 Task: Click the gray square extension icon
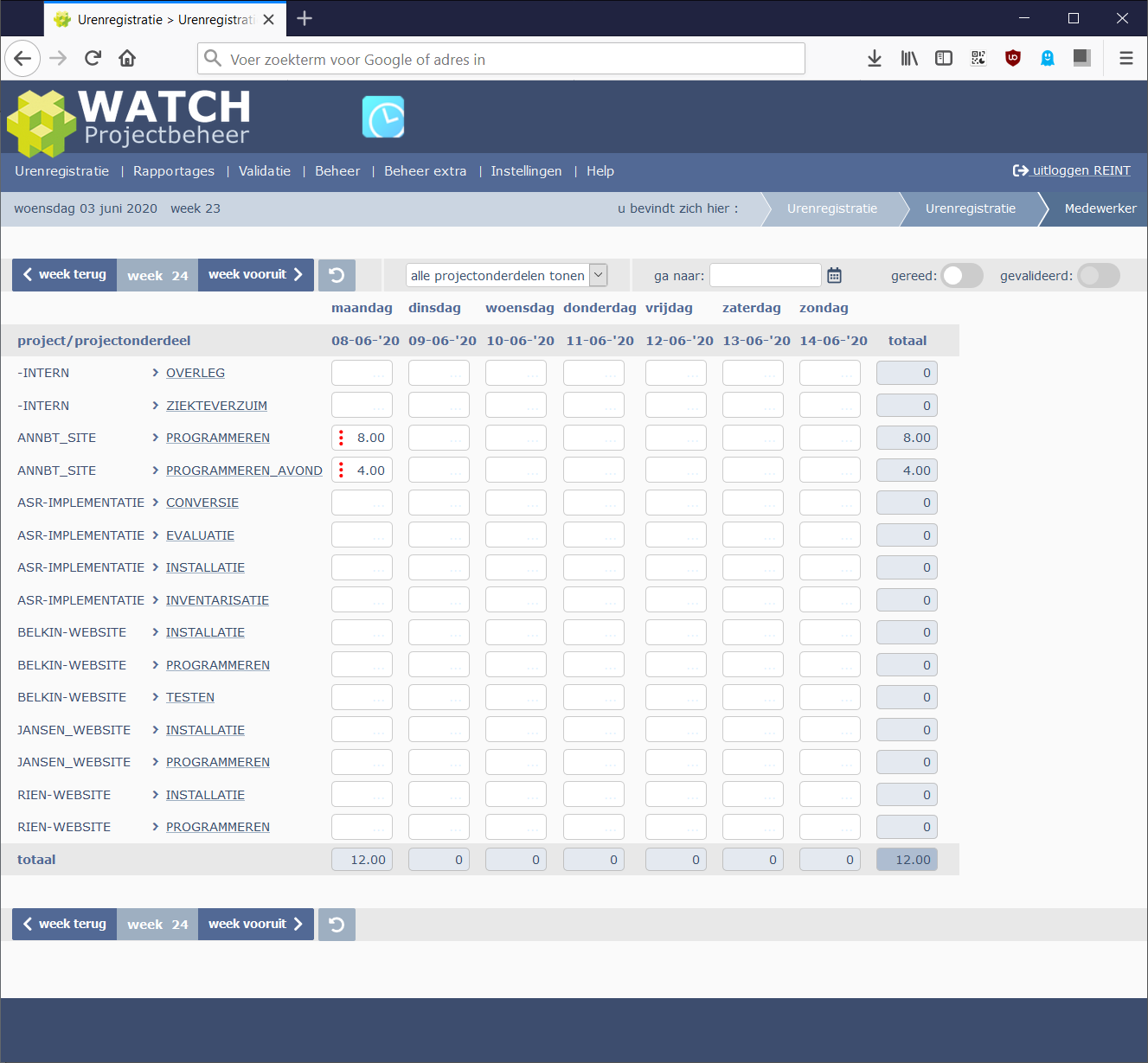click(x=1082, y=57)
